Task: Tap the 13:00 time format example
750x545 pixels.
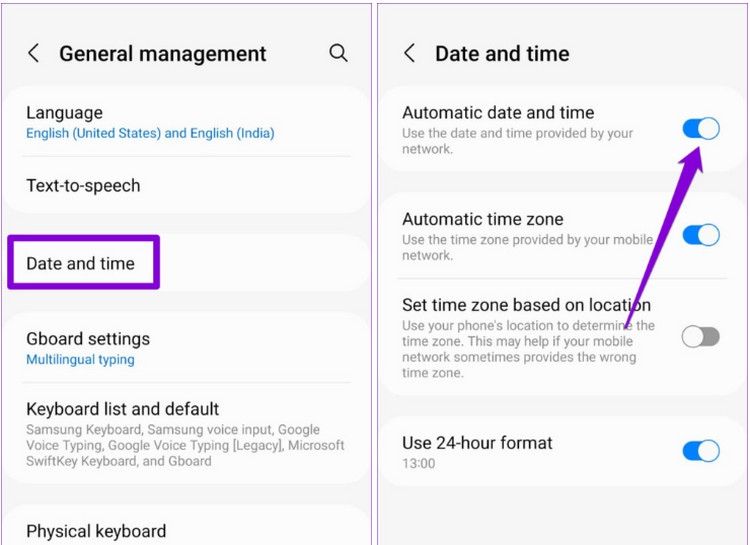Action: point(419,464)
